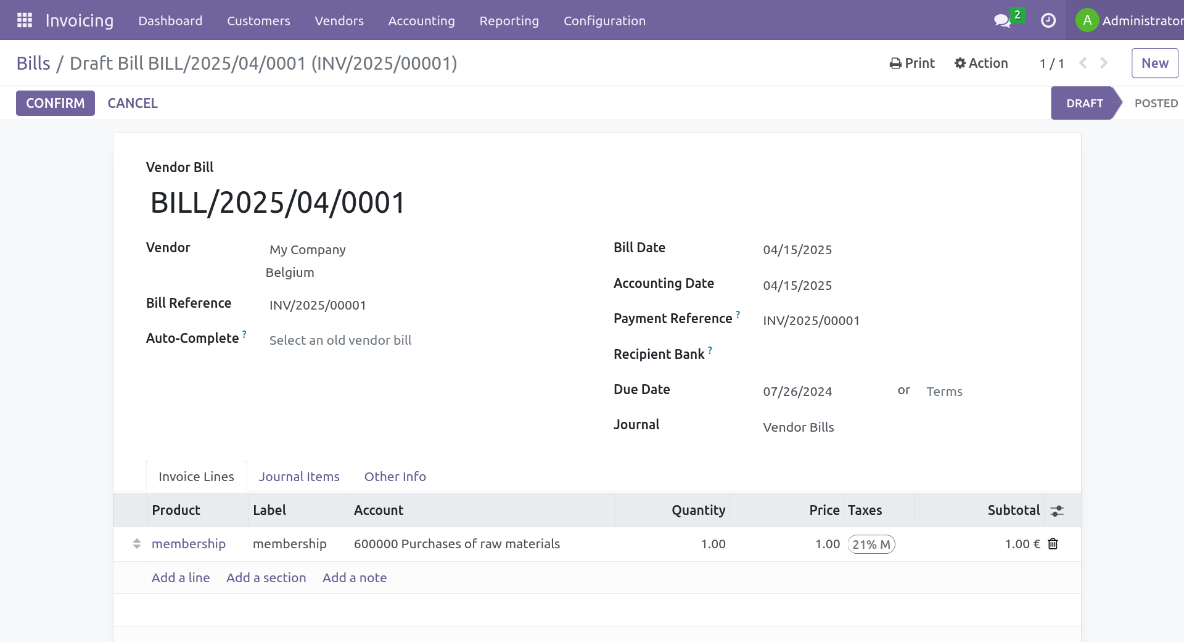Open the activities clock icon
1184x642 pixels.
coord(1048,21)
